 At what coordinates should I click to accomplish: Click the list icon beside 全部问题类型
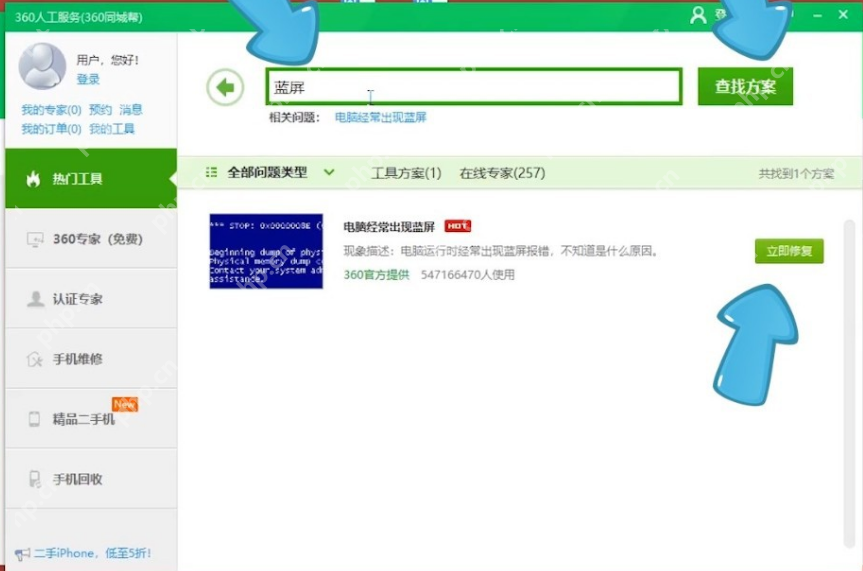pos(211,172)
